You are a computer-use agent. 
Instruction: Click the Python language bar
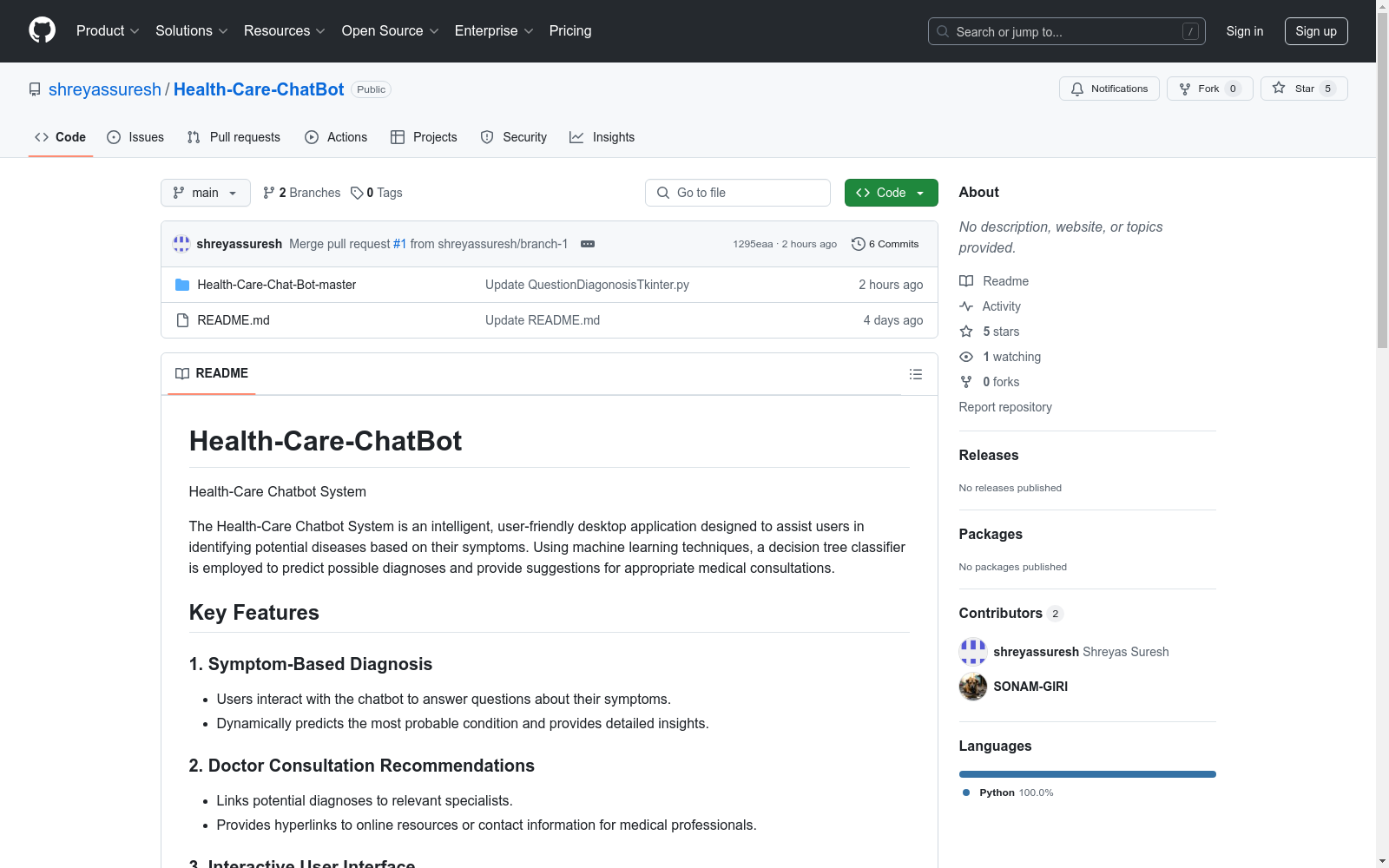1088,774
